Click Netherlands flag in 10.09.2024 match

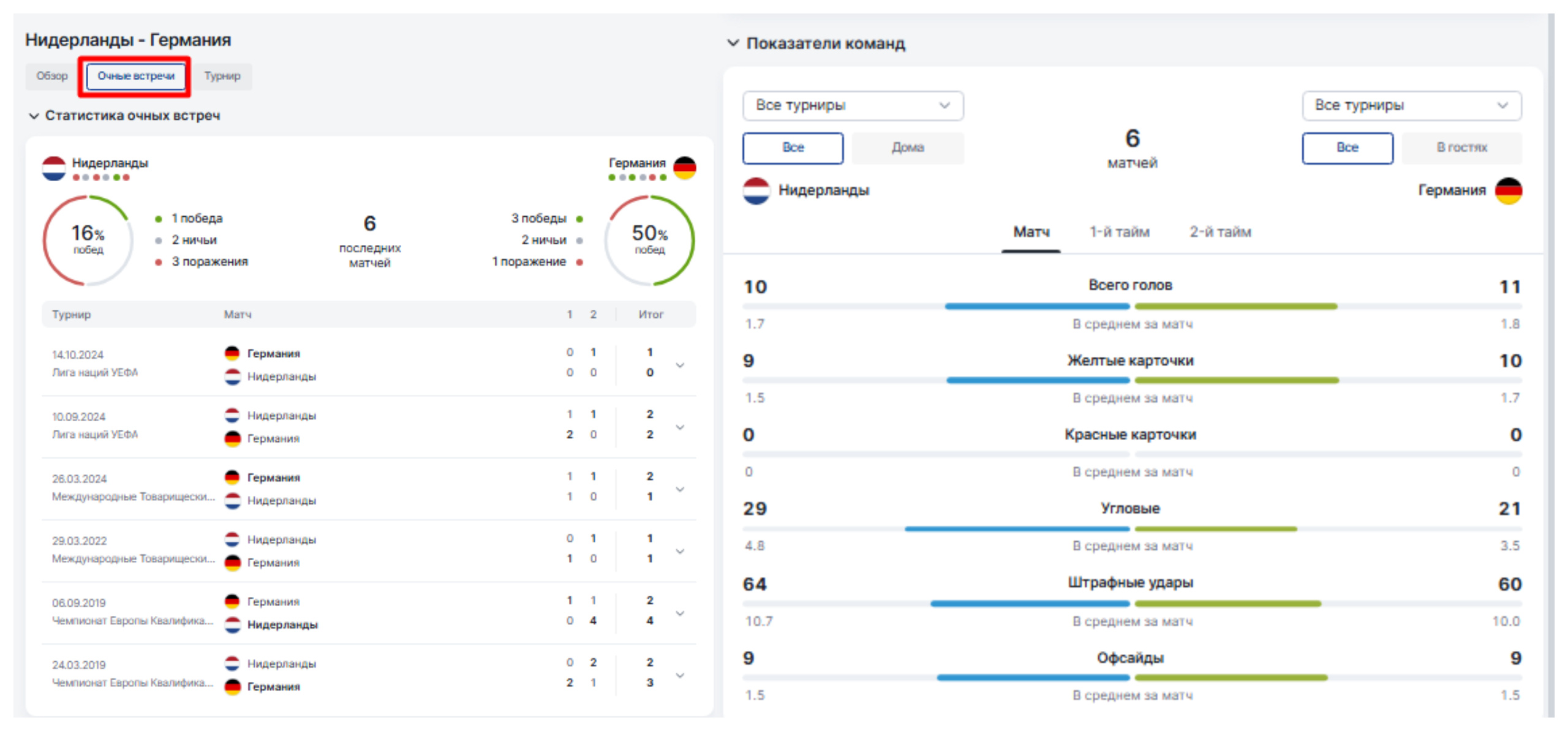pyautogui.click(x=232, y=416)
